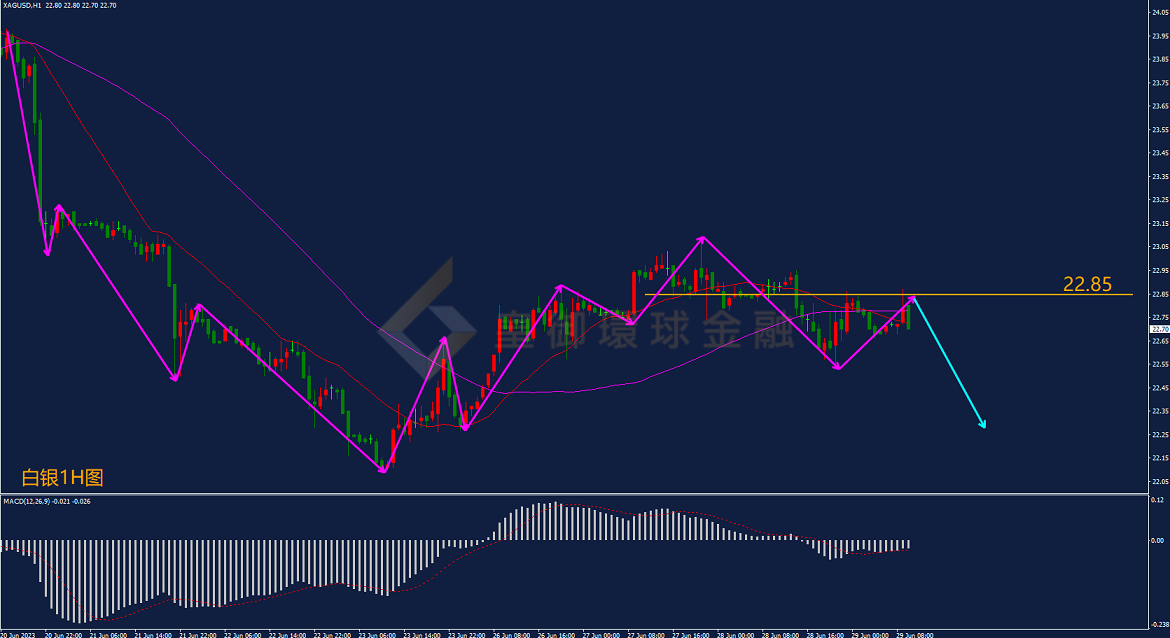Click the 29 Jun 08:00 time label
The height and width of the screenshot is (638, 1170).
(x=914, y=635)
